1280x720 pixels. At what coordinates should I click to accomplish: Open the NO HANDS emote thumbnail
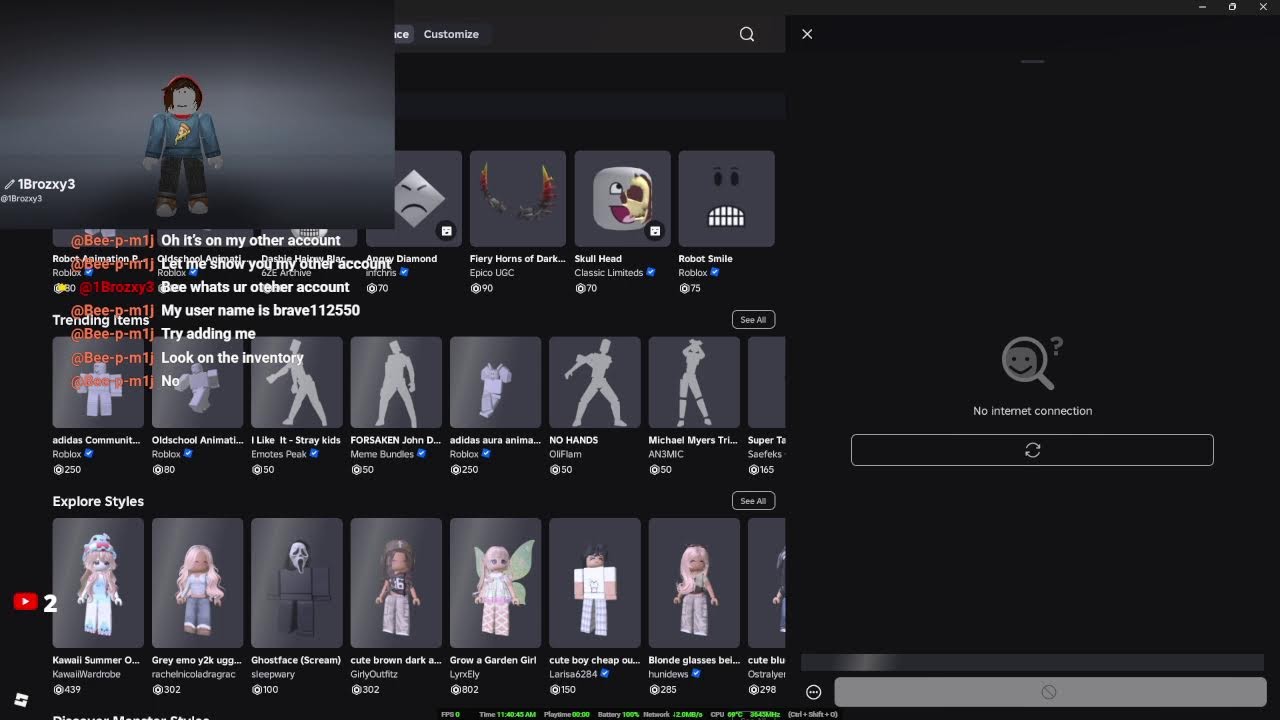(595, 382)
